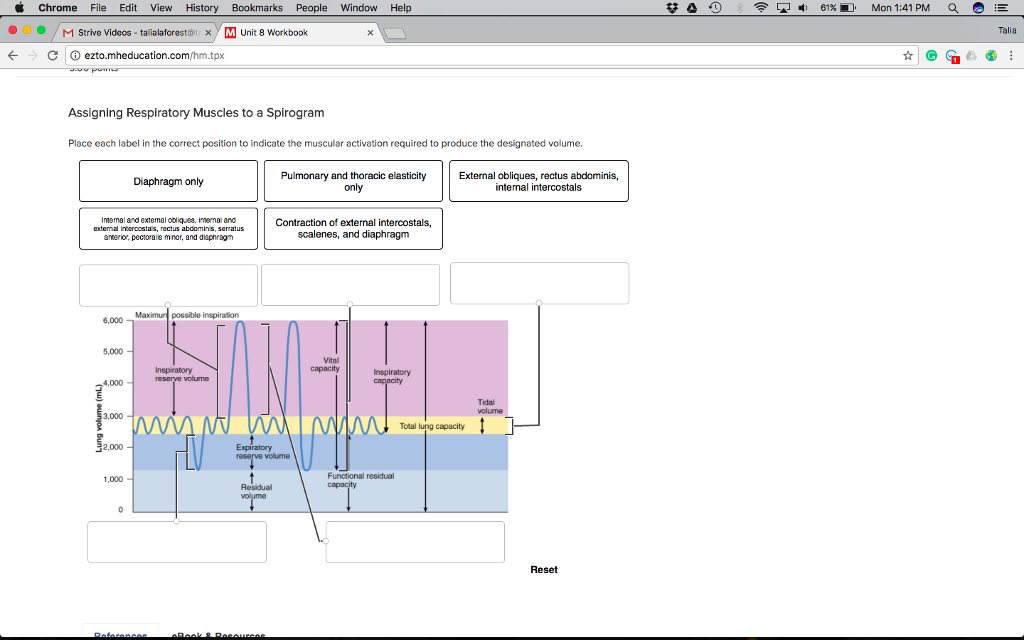Screen dimensions: 1024x640
Task: Select the Diaphragm only label box
Action: point(168,181)
